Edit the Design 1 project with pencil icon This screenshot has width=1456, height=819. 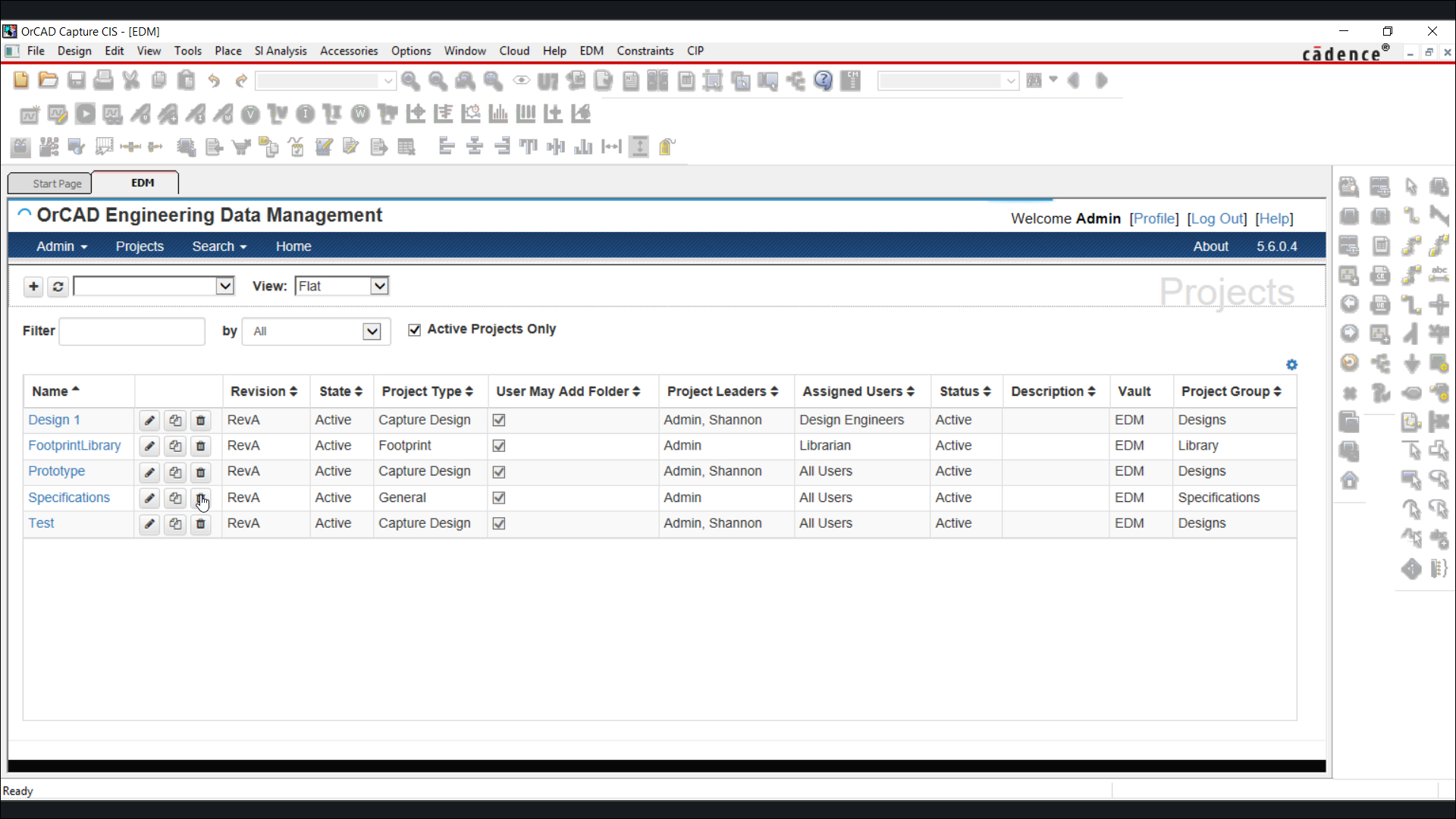(149, 420)
